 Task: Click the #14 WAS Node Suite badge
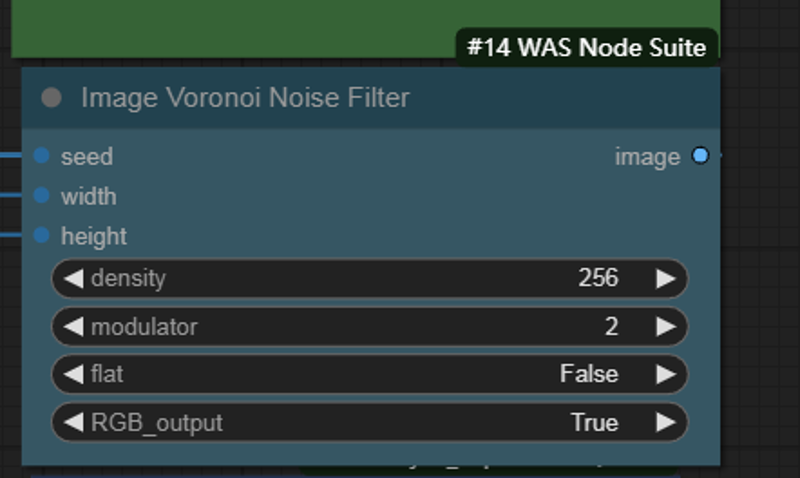coord(587,47)
